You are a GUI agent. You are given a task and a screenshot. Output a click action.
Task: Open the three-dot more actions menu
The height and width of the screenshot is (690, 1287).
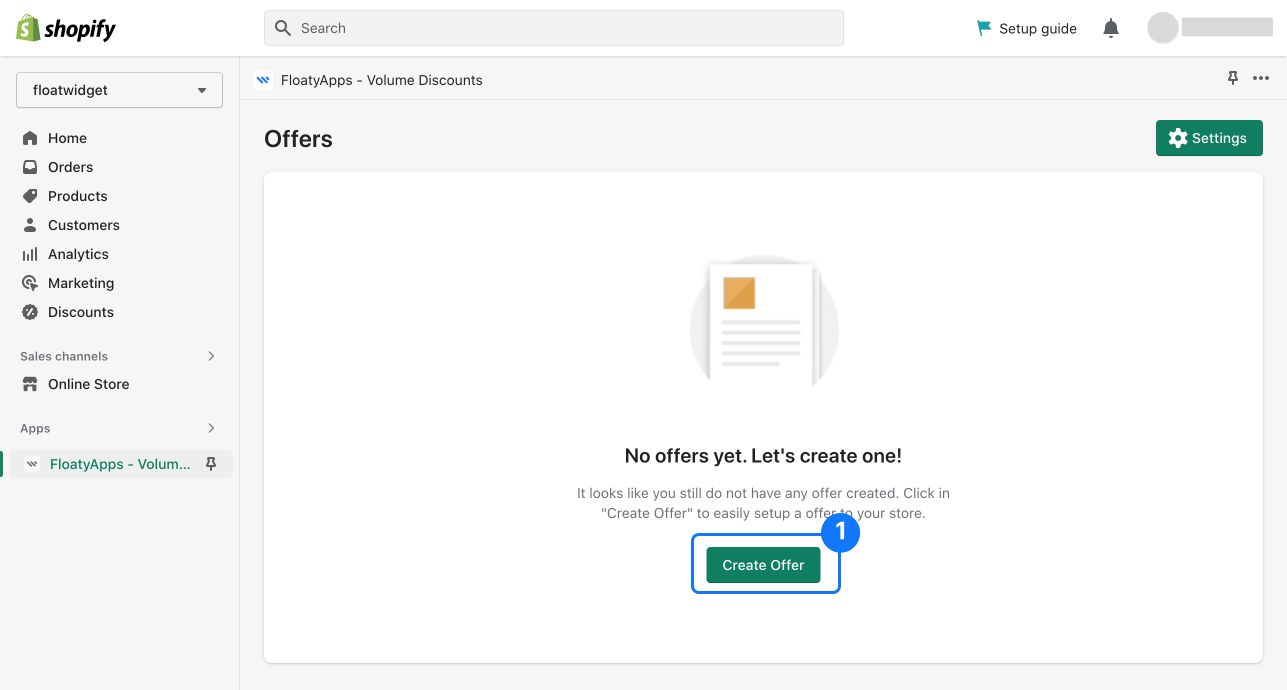click(x=1261, y=79)
